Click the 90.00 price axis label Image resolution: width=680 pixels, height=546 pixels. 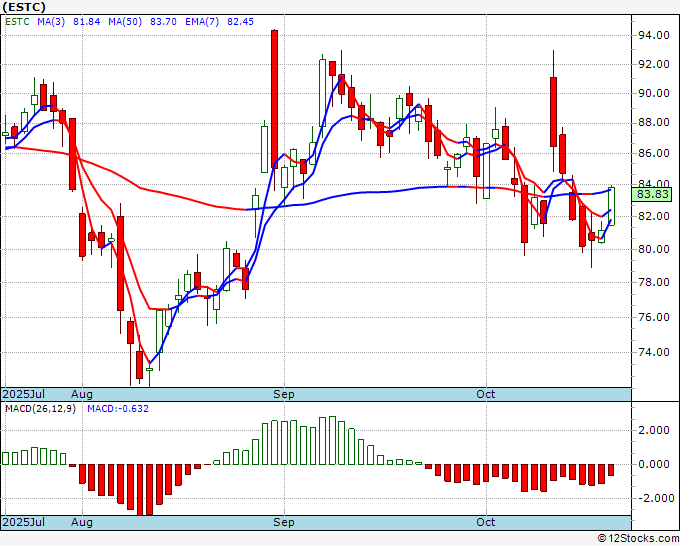(x=654, y=94)
